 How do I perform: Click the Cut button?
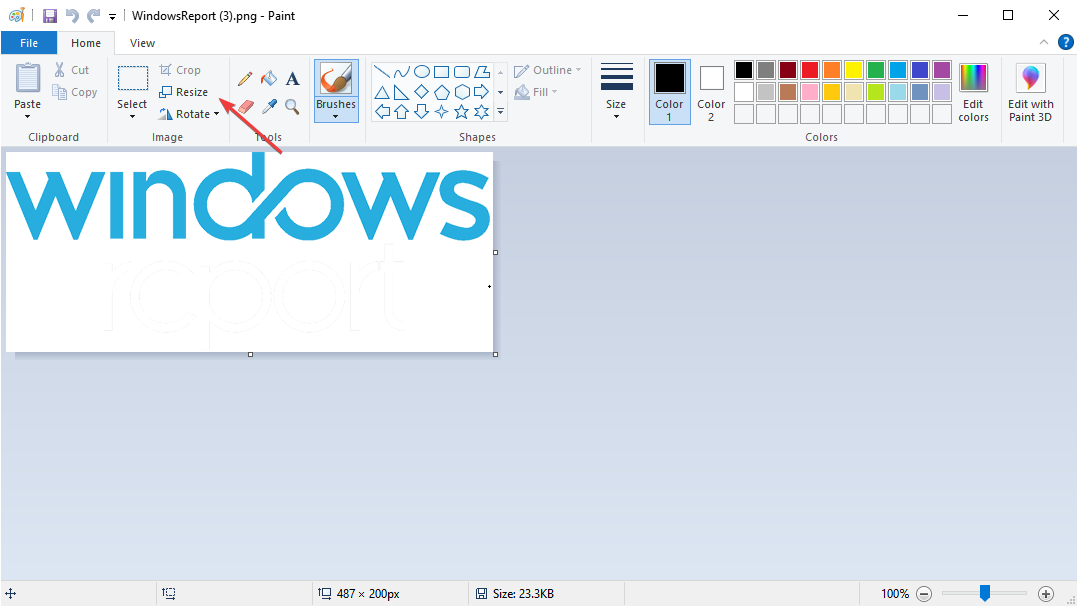(72, 70)
